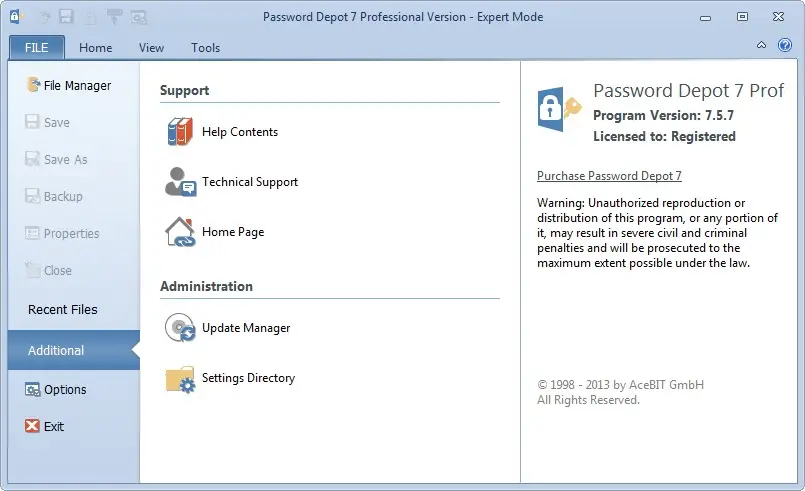The width and height of the screenshot is (805, 491).
Task: Open the Home Page house icon
Action: pyautogui.click(x=180, y=232)
